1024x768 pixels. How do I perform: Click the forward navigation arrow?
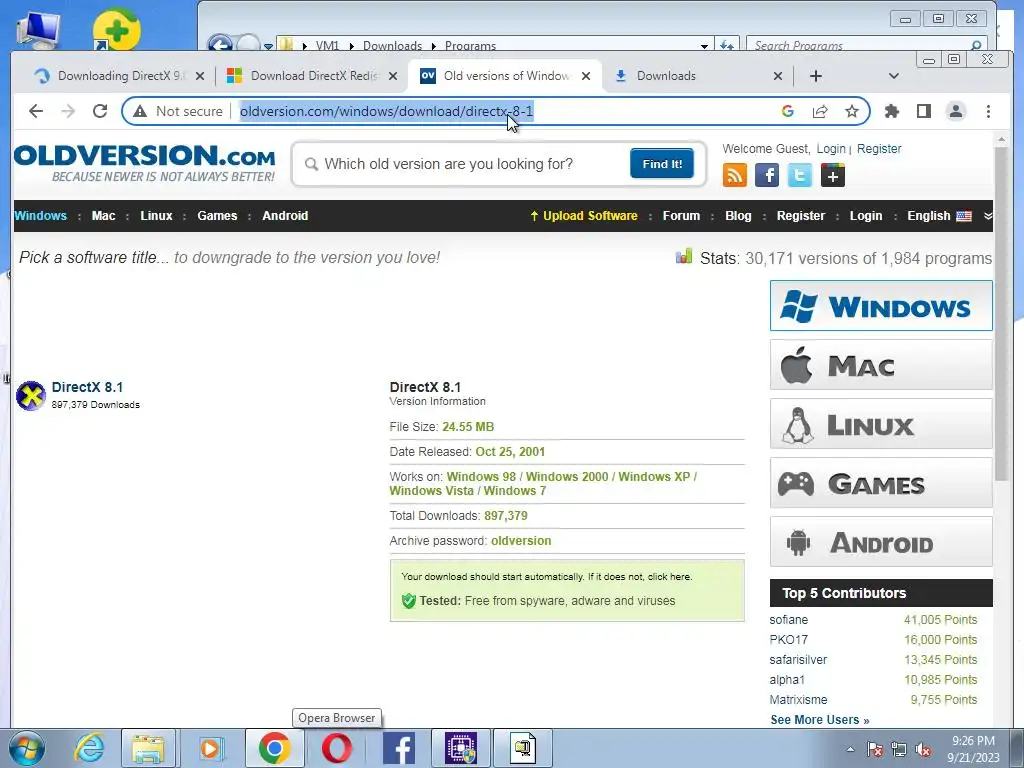click(x=68, y=111)
